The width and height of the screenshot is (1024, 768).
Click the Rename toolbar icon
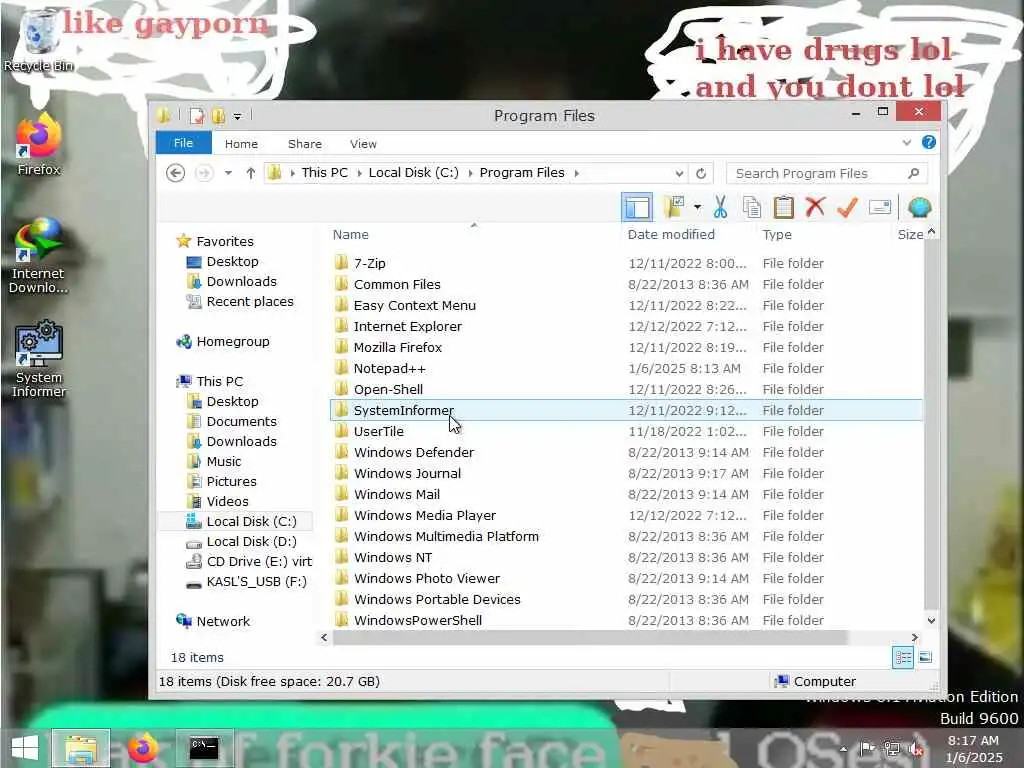click(x=880, y=207)
